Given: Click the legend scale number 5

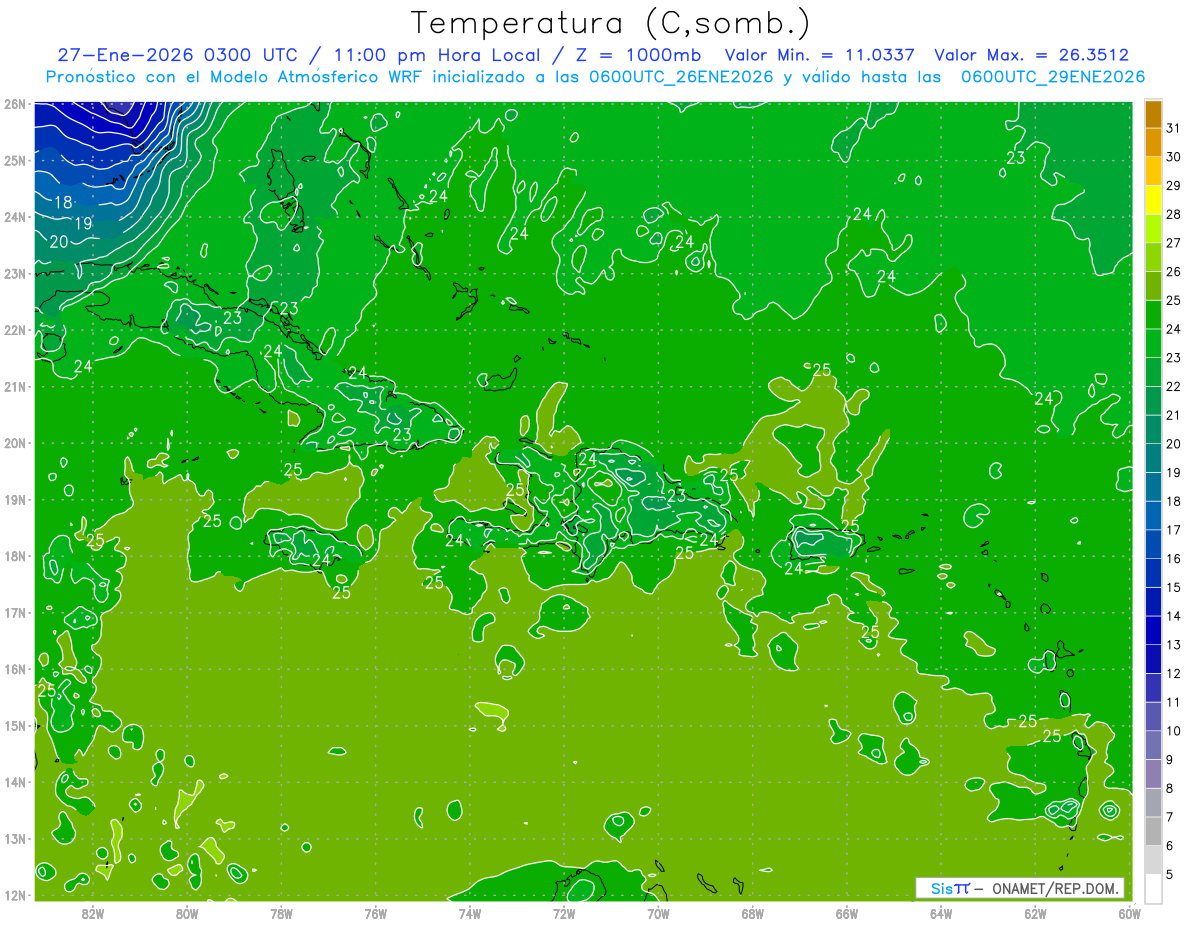Looking at the screenshot, I should pyautogui.click(x=1171, y=874).
